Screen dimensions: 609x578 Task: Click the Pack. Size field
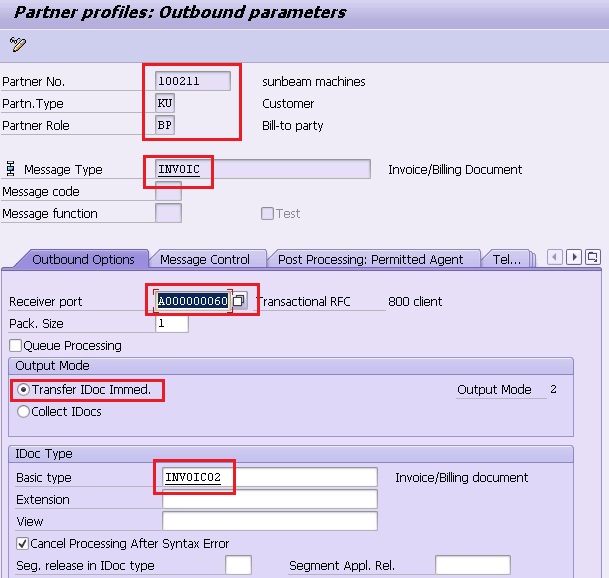click(171, 324)
